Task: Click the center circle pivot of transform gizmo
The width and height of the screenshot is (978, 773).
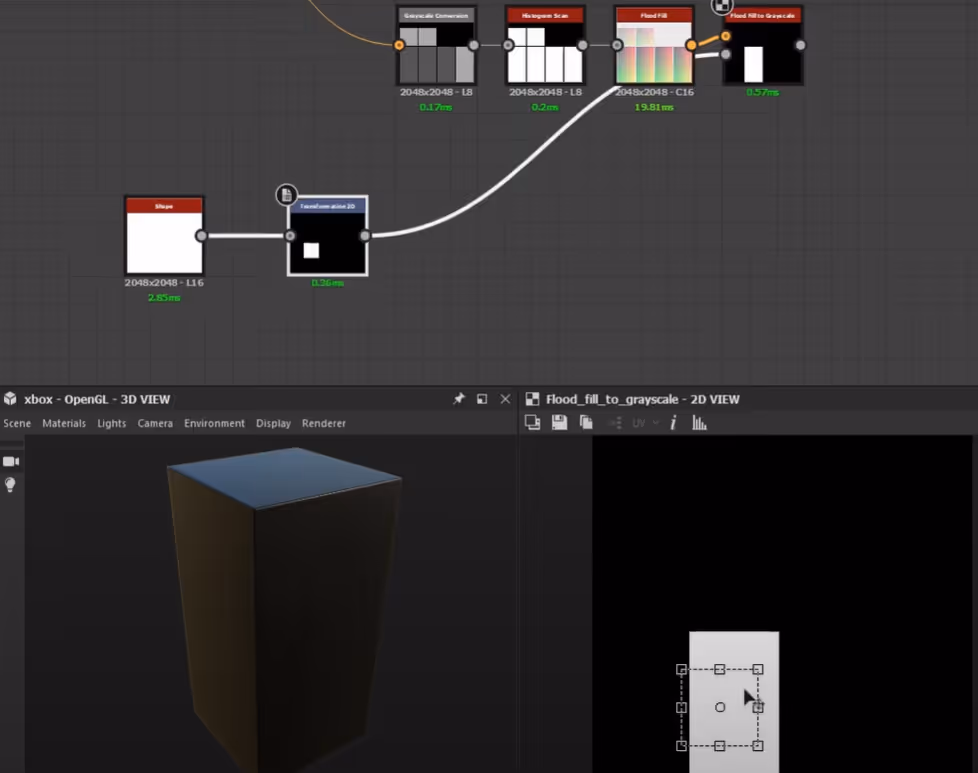Action: [720, 707]
